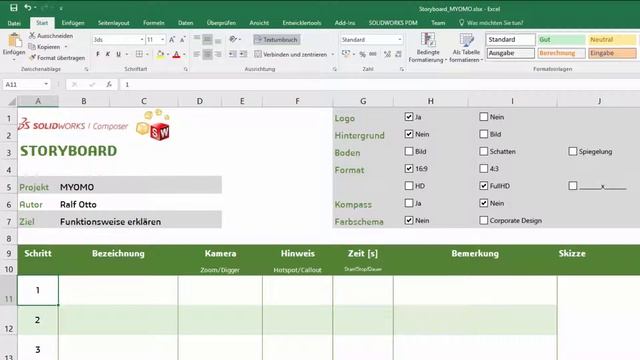Increase font size with larger A icon
This screenshot has width=640, height=360.
pos(172,40)
